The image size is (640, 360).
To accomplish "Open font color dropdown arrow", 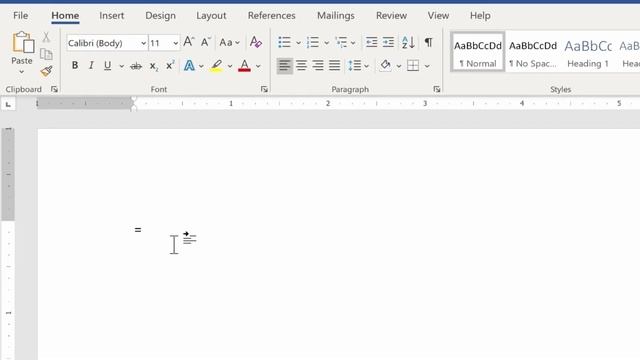I will click(258, 66).
